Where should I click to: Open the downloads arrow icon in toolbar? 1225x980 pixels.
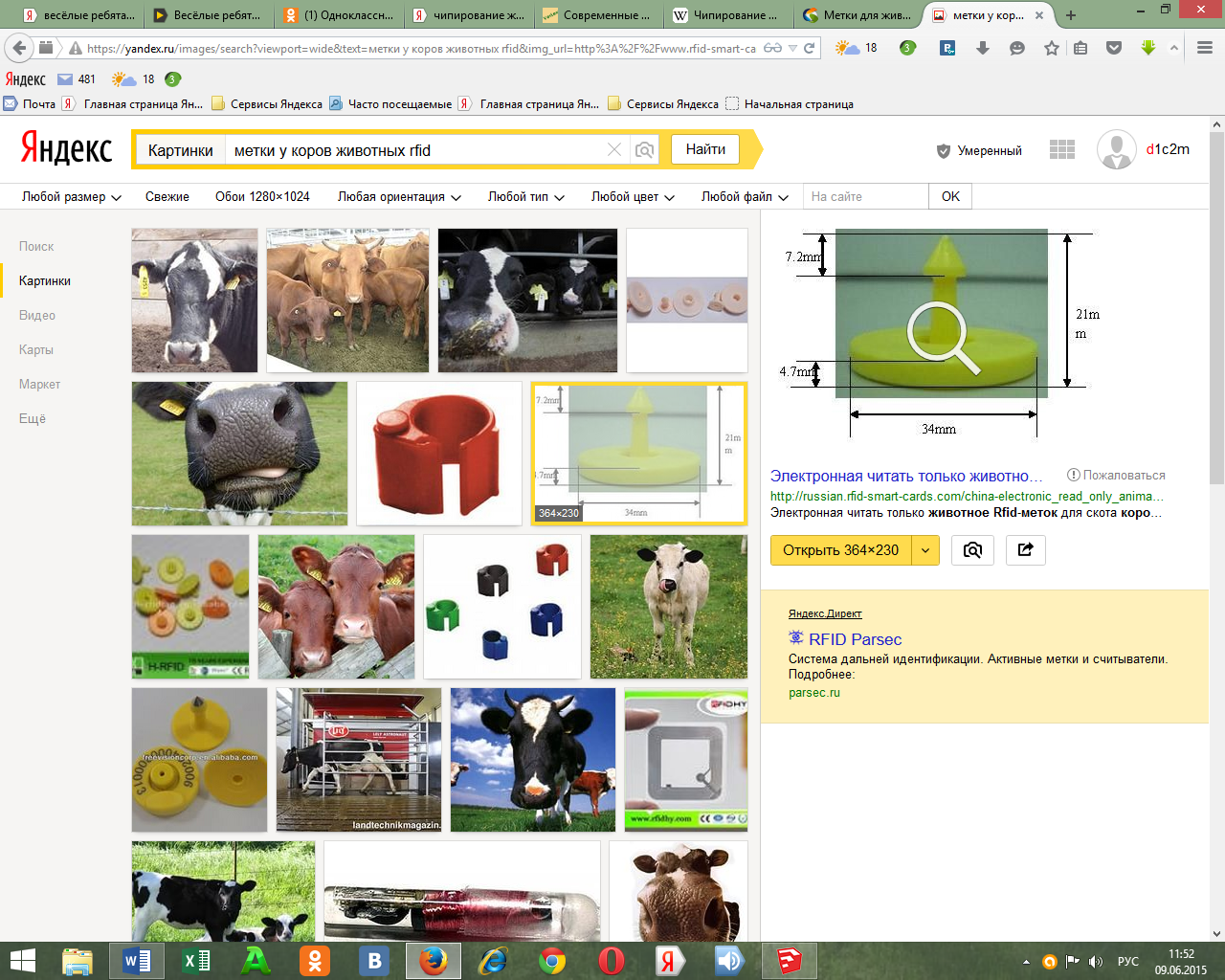click(x=982, y=48)
